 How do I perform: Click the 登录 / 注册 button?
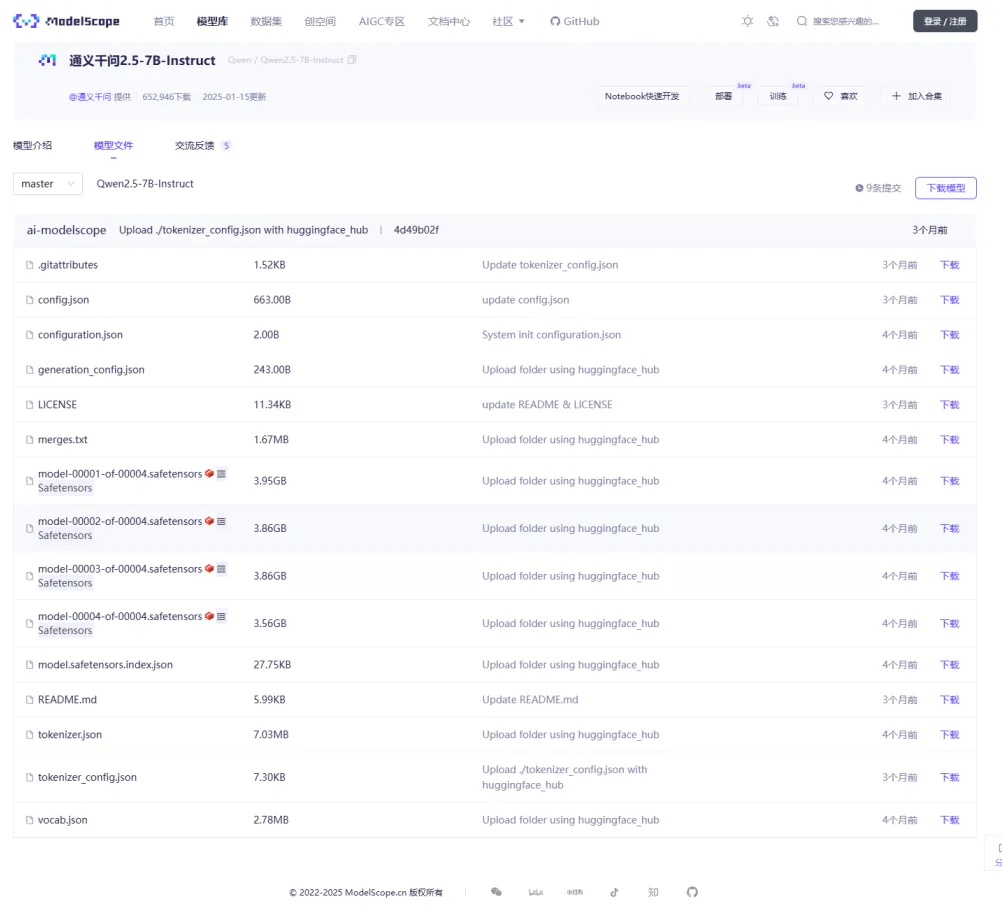944,21
